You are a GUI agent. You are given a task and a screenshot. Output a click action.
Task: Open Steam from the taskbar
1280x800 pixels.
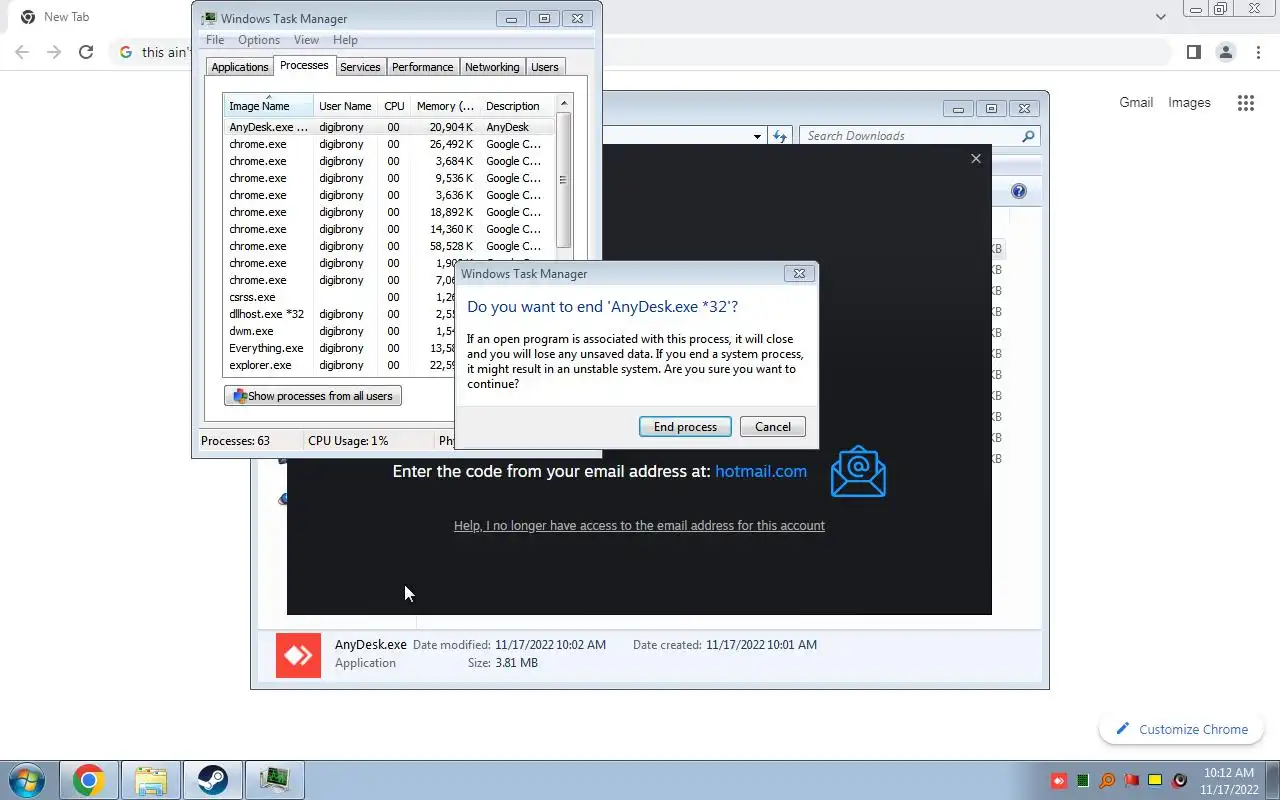click(x=212, y=780)
